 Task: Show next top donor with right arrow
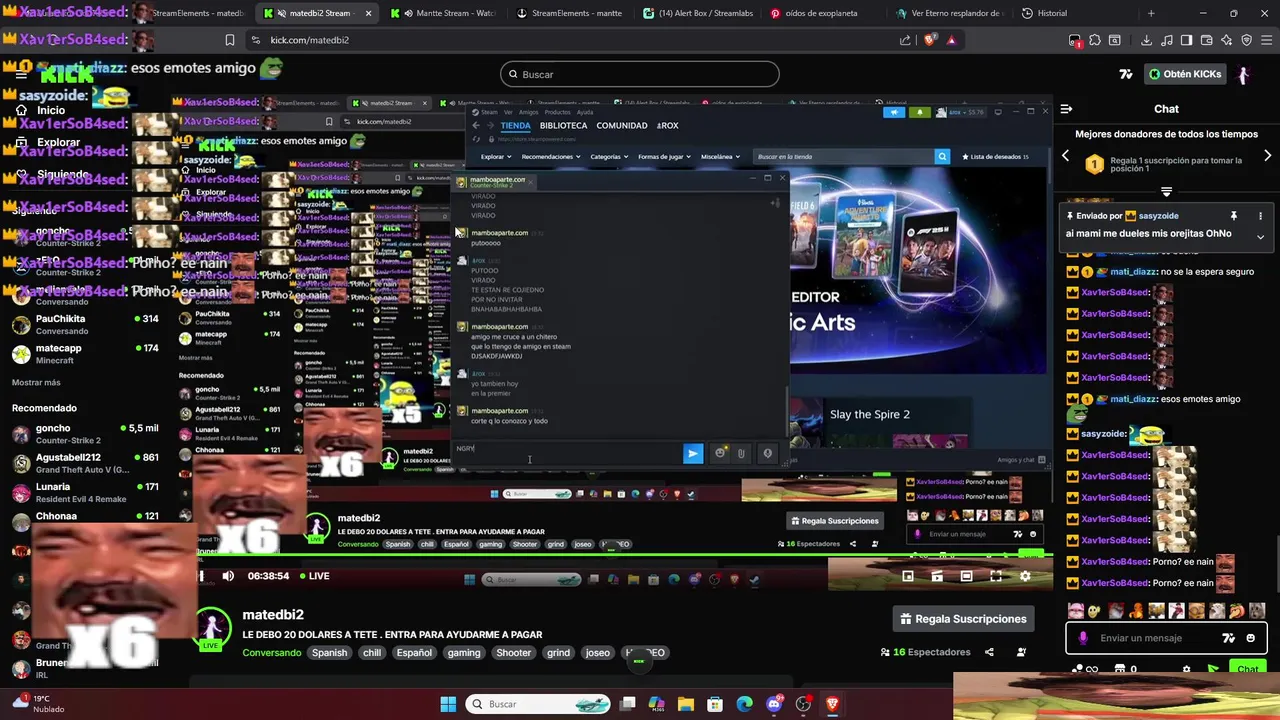click(1268, 155)
